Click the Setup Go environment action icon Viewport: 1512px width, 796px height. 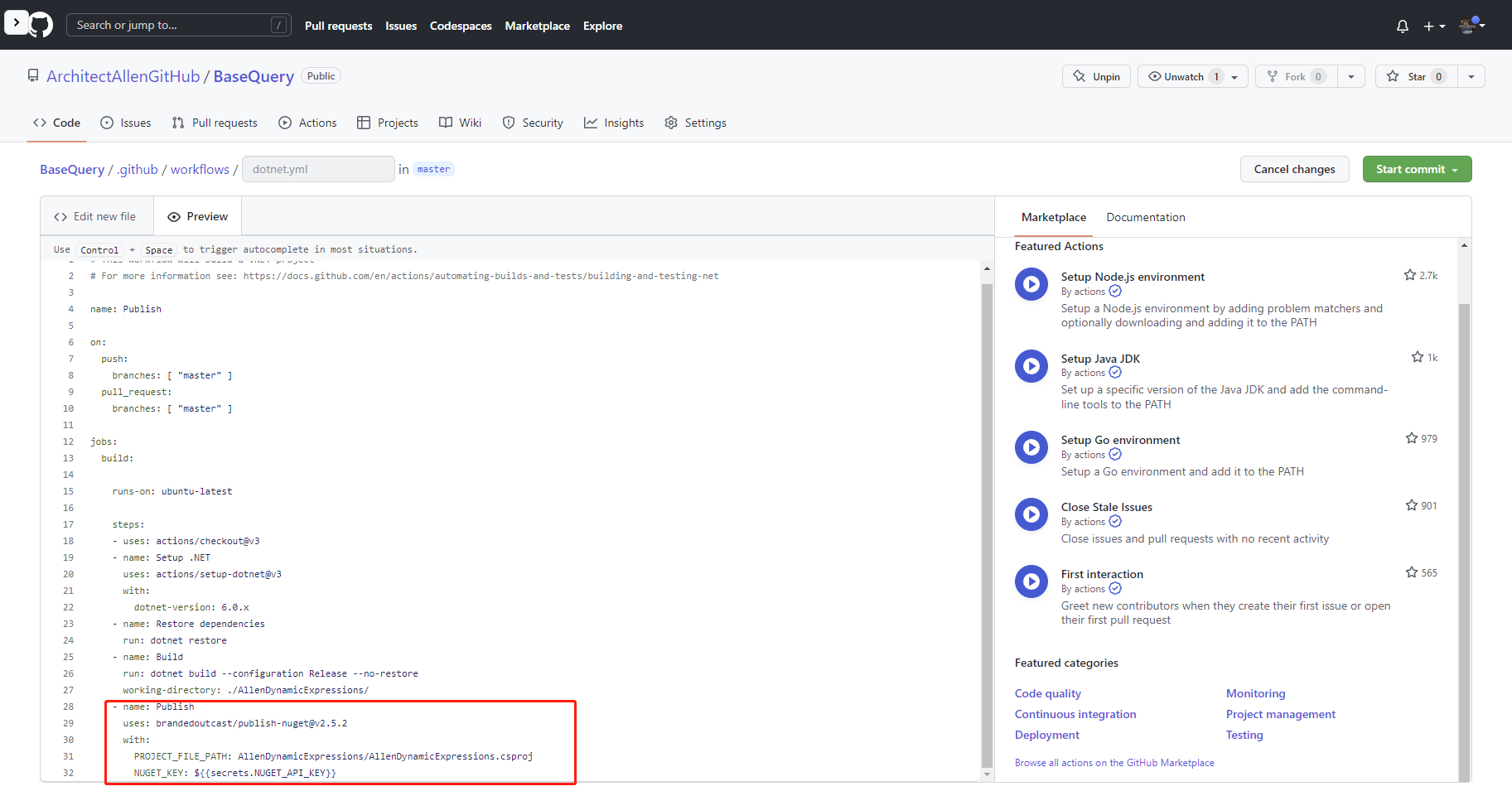(1031, 447)
